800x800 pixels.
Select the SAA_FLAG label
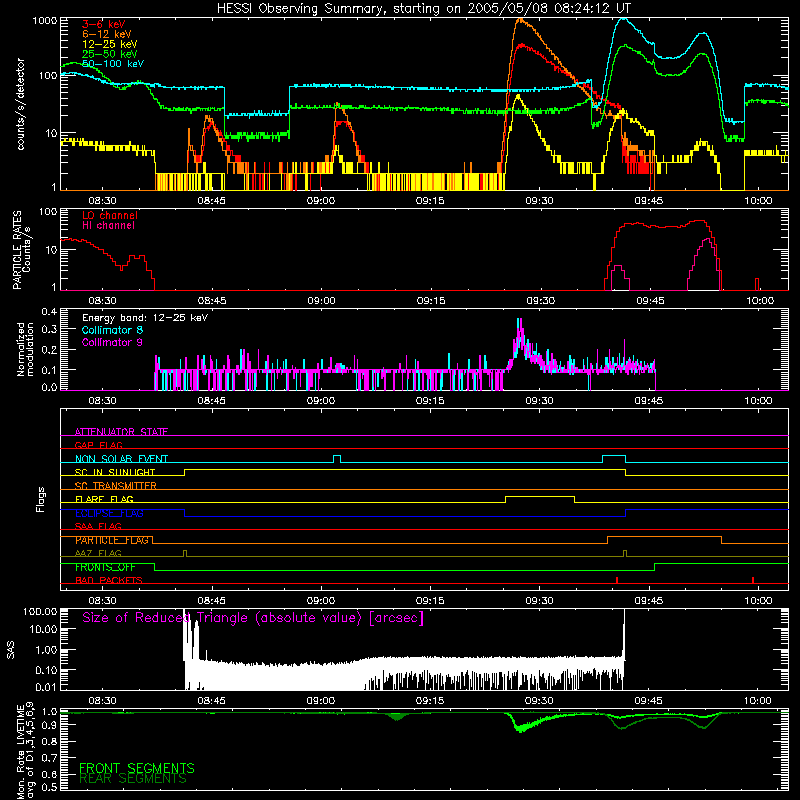[98, 526]
